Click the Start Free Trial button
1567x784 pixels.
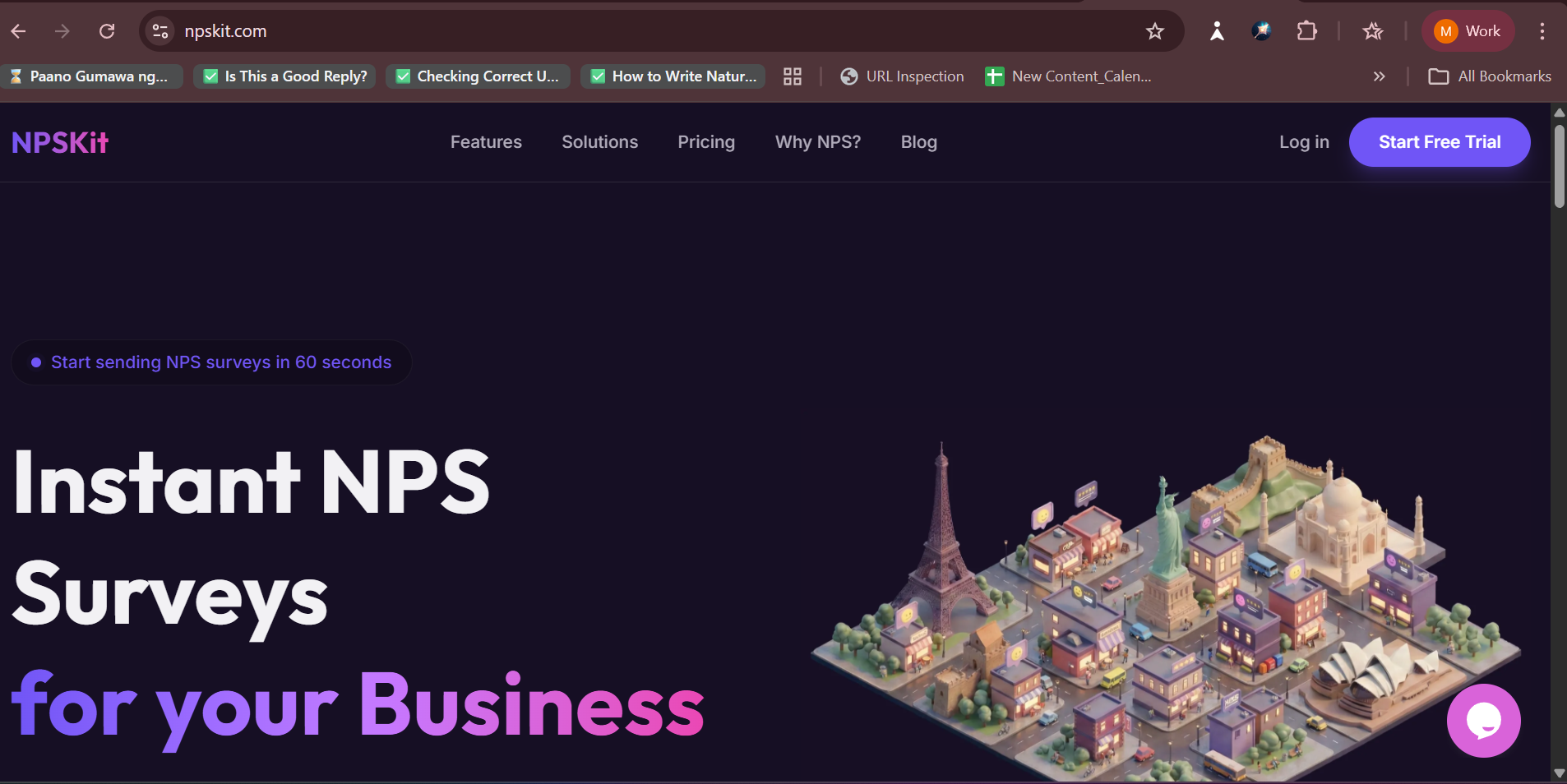(1440, 142)
